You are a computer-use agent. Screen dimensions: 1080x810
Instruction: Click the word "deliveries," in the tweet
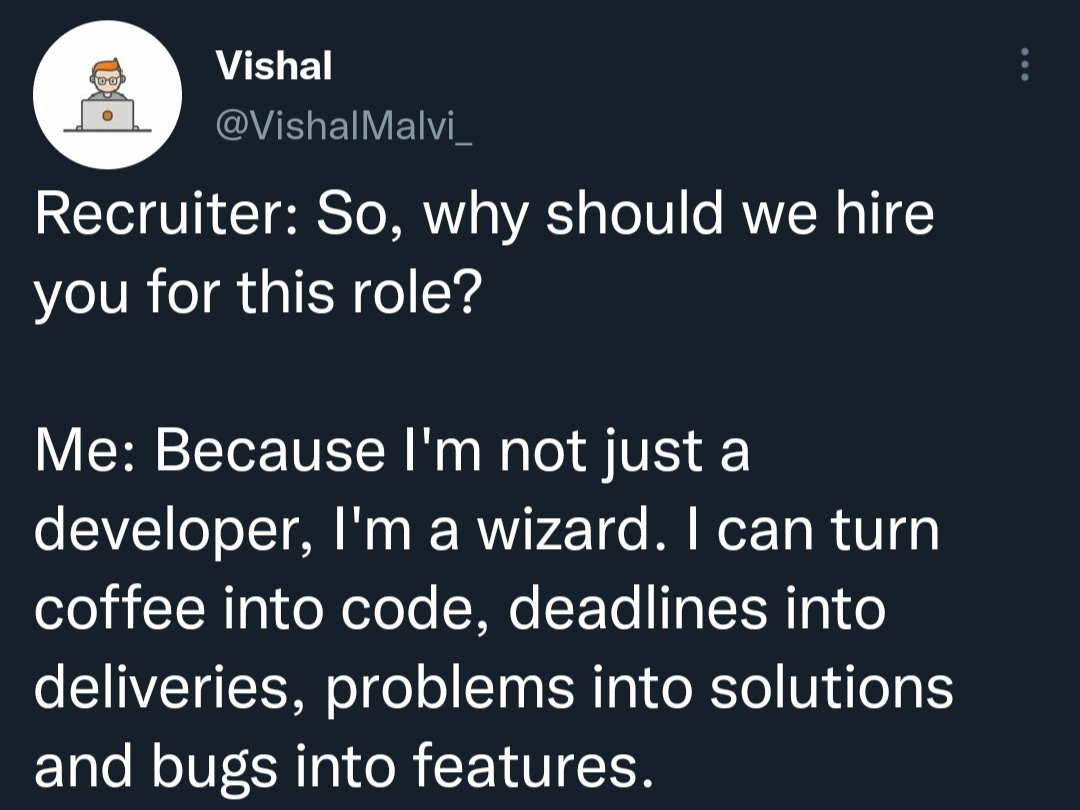point(167,688)
